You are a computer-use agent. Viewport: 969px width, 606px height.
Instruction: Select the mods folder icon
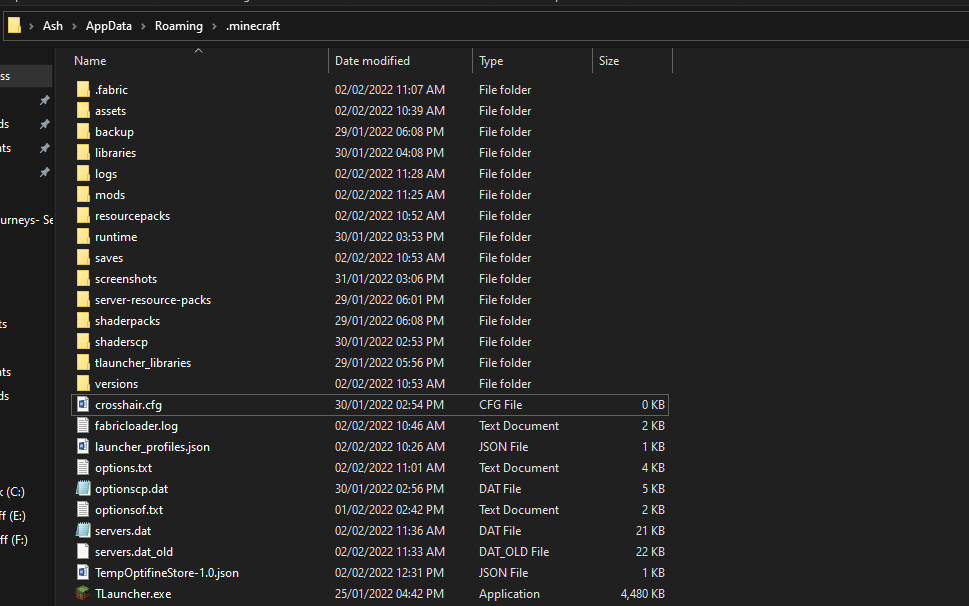point(83,195)
